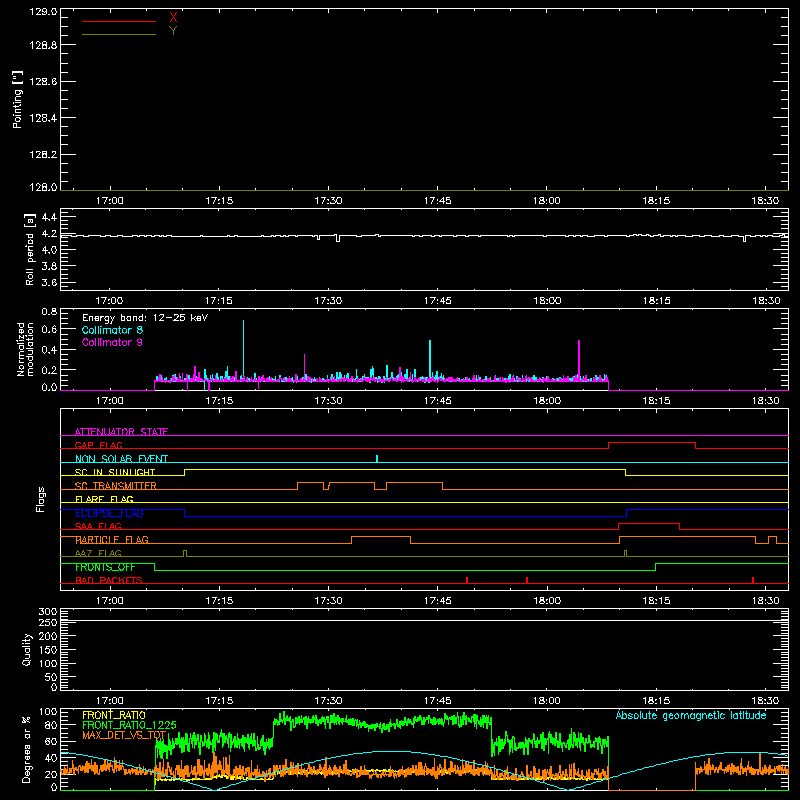
Task: Select the Collimator 9 legend entry
Action: [112, 342]
